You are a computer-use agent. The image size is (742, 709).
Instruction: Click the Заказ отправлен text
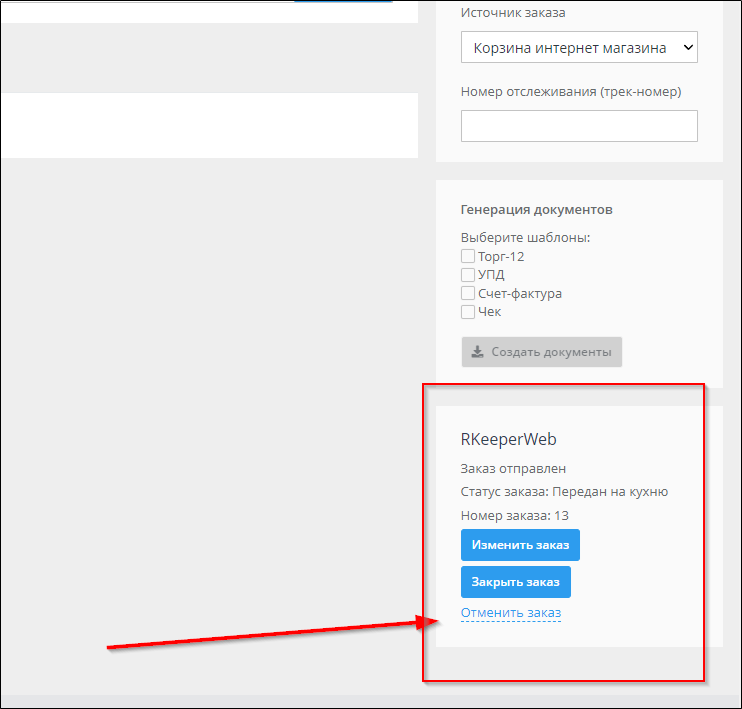coord(513,469)
